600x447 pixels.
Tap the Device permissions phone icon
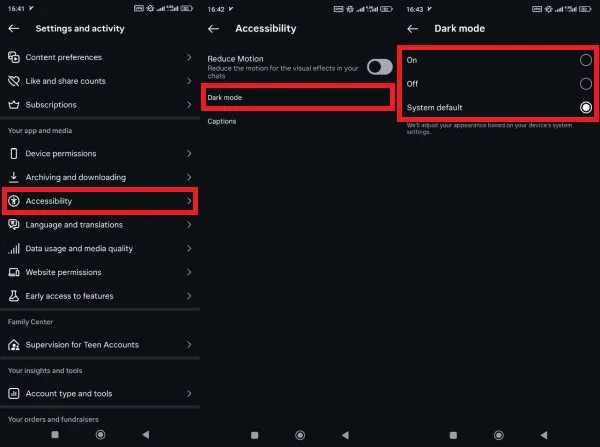[x=14, y=153]
